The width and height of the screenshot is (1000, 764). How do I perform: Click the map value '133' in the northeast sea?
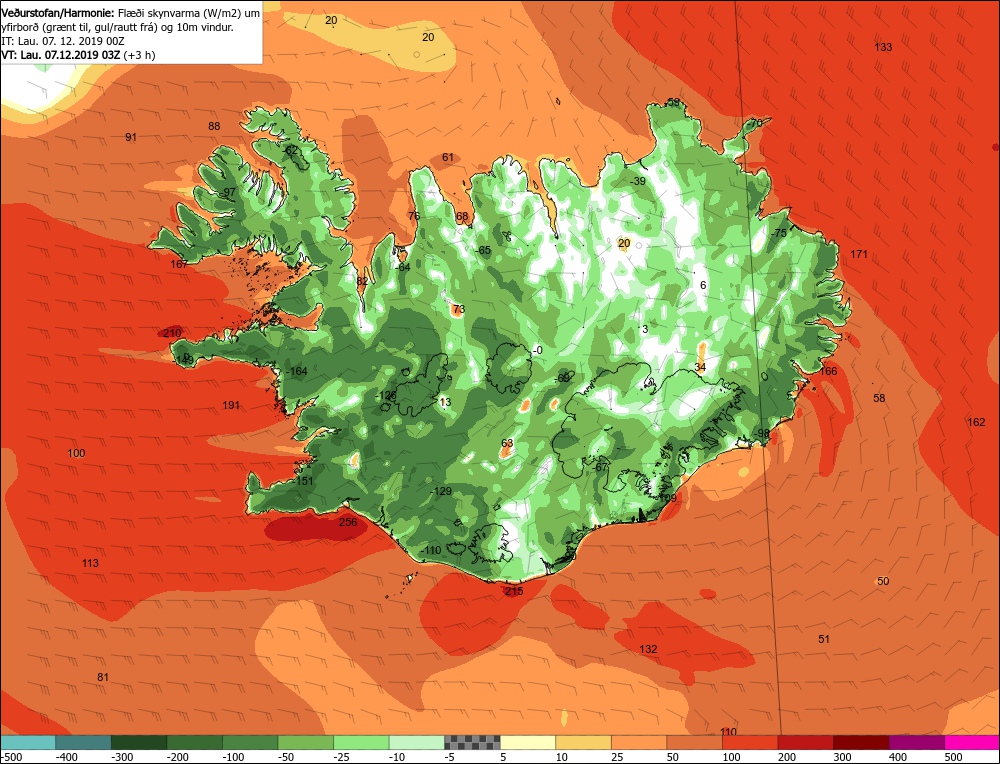[x=883, y=47]
